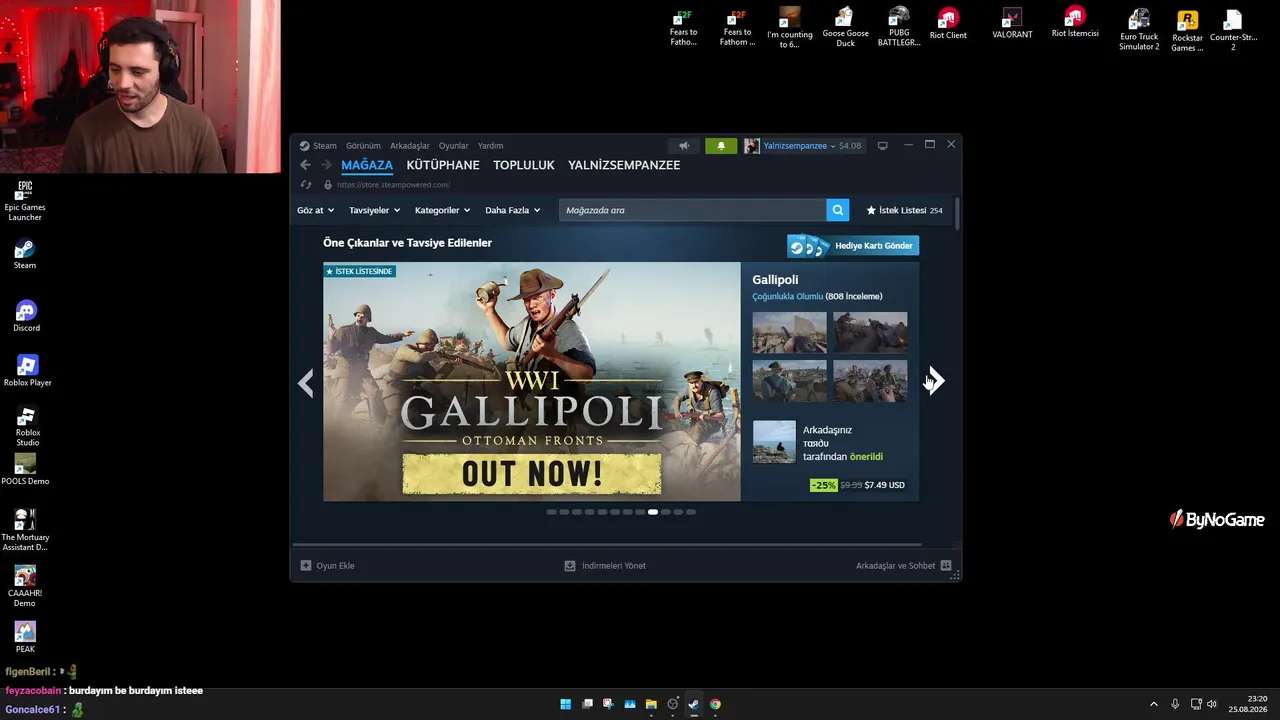1280x720 pixels.
Task: Click the Gallipoli game title
Action: (x=775, y=280)
